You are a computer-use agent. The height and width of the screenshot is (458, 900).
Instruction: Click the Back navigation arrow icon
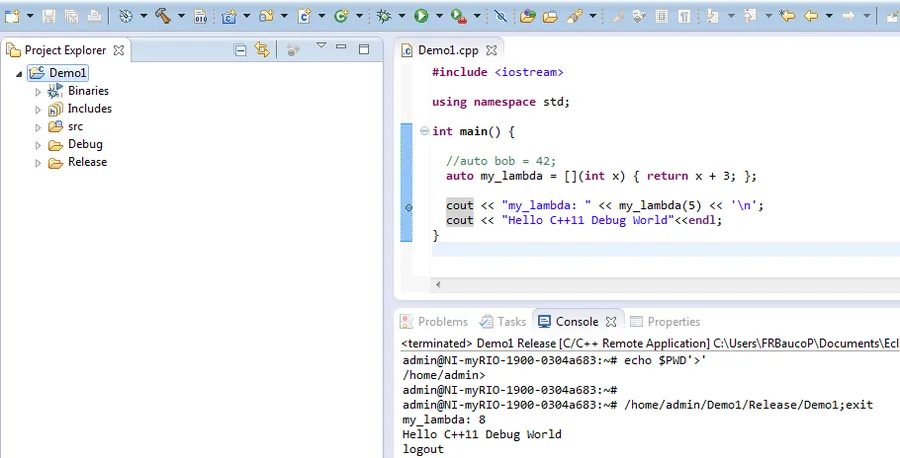click(810, 16)
